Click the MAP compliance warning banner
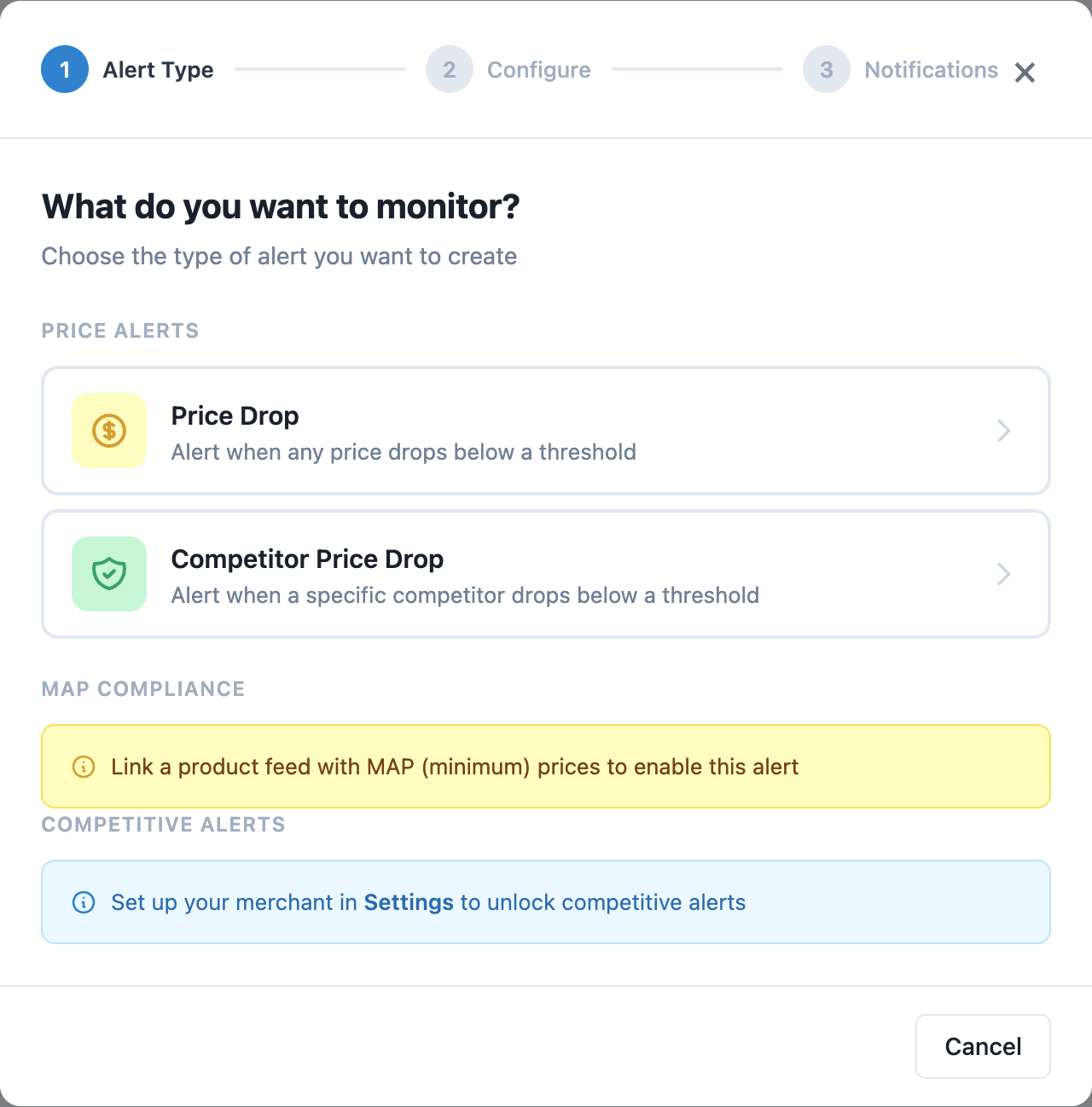The width and height of the screenshot is (1092, 1107). click(x=546, y=766)
